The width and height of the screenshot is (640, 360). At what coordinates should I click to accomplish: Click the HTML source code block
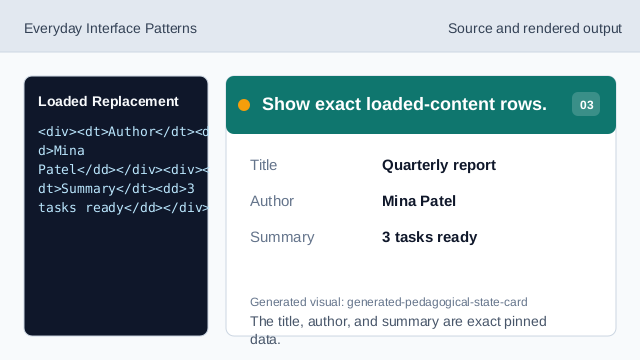coord(123,170)
